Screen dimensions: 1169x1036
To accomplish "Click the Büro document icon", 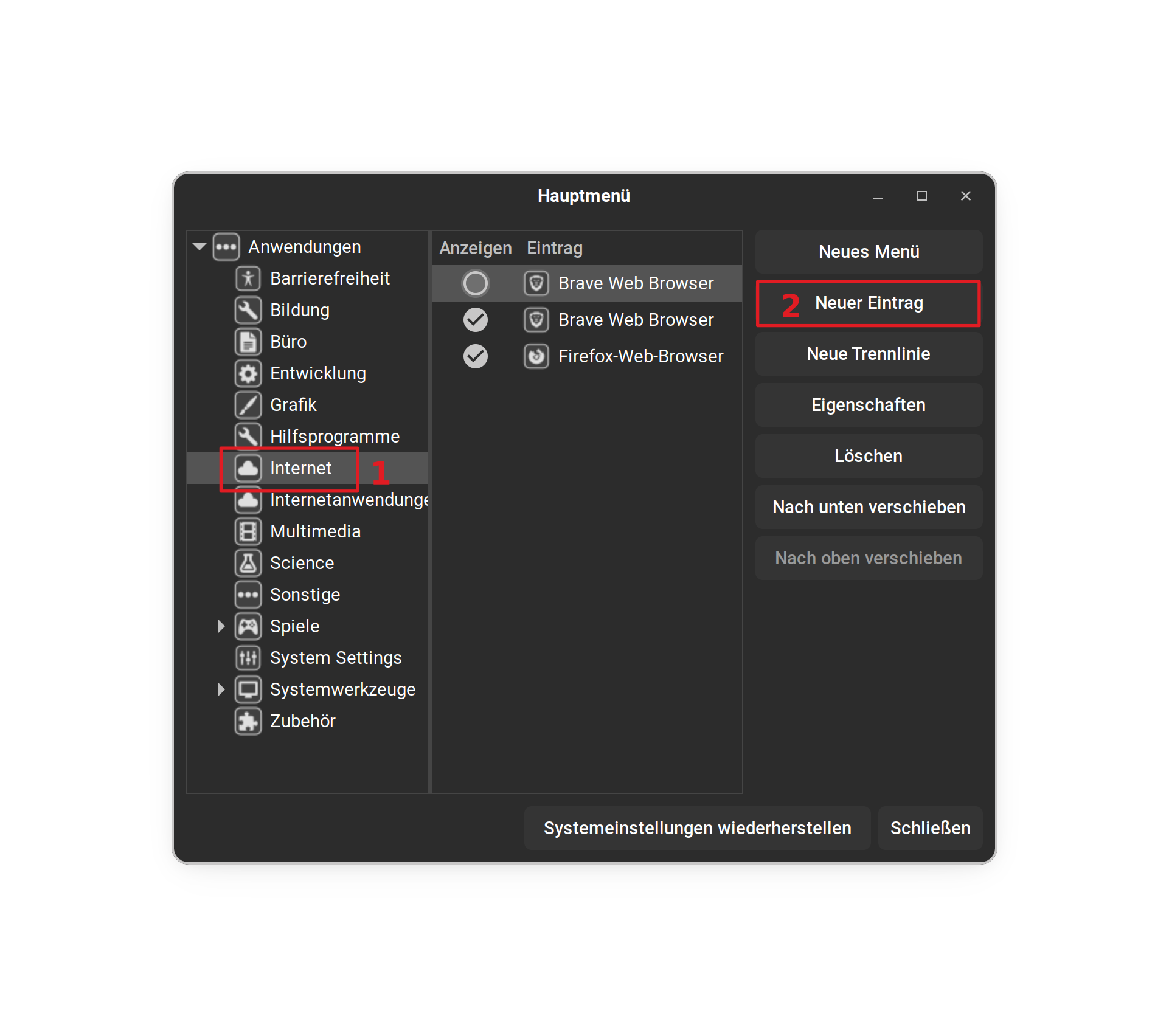I will click(x=248, y=342).
